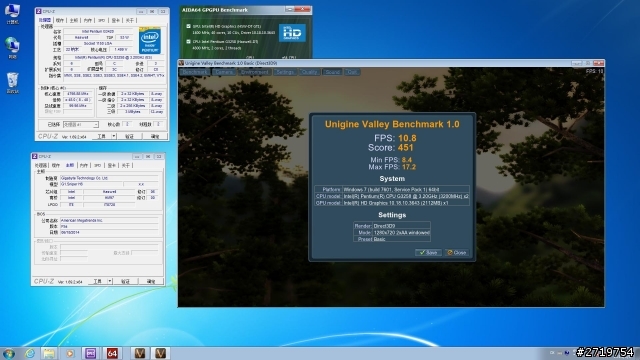Expand tools dropdown arrow in lower CPU-Z

(x=110, y=281)
